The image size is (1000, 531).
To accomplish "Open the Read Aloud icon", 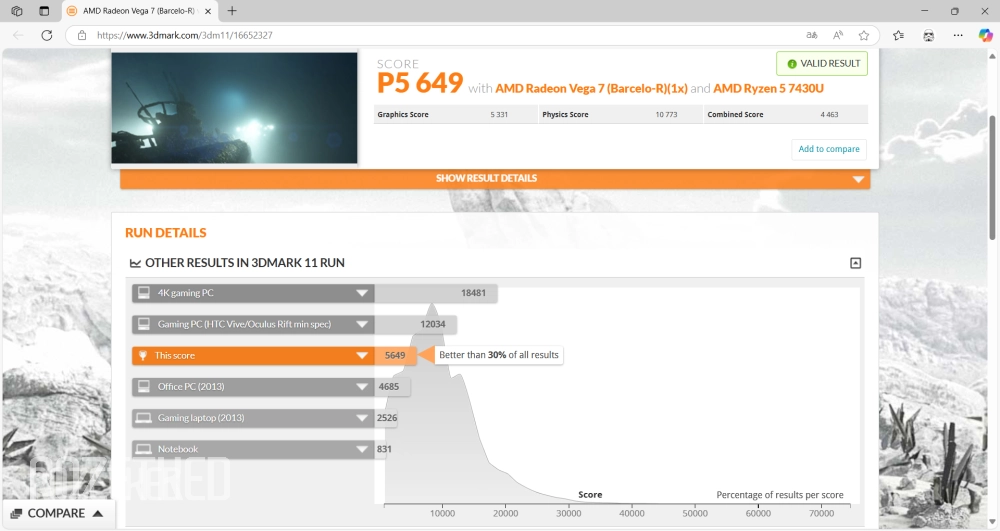I will click(838, 35).
